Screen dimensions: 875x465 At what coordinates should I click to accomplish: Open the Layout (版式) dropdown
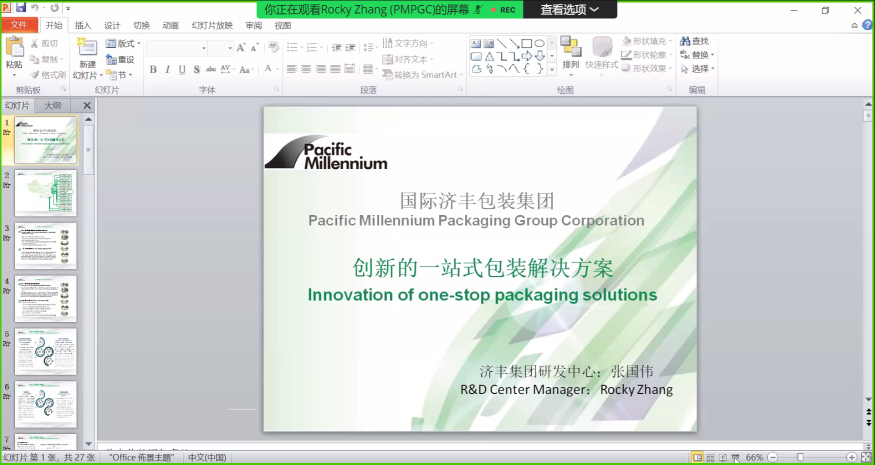pos(123,44)
